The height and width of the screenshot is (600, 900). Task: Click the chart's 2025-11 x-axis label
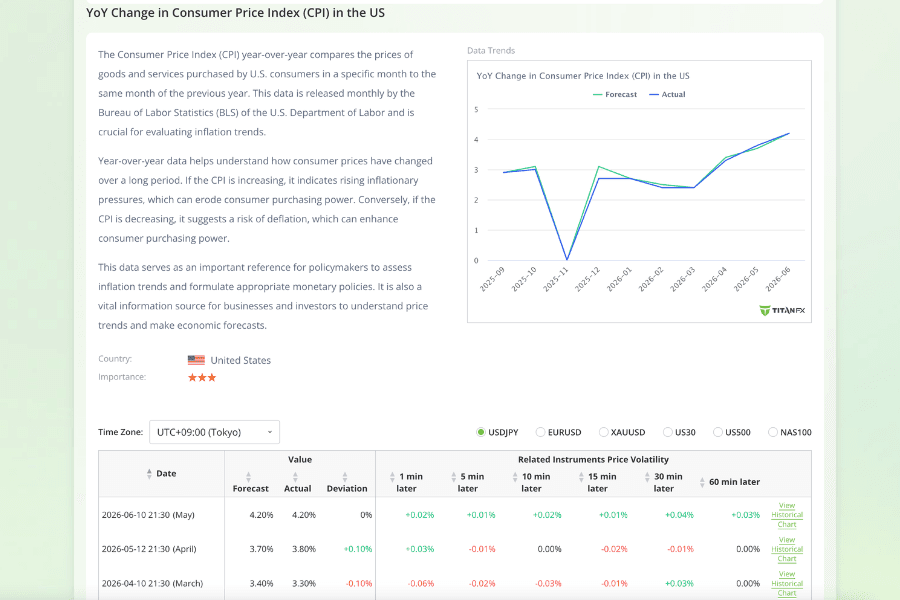(556, 279)
